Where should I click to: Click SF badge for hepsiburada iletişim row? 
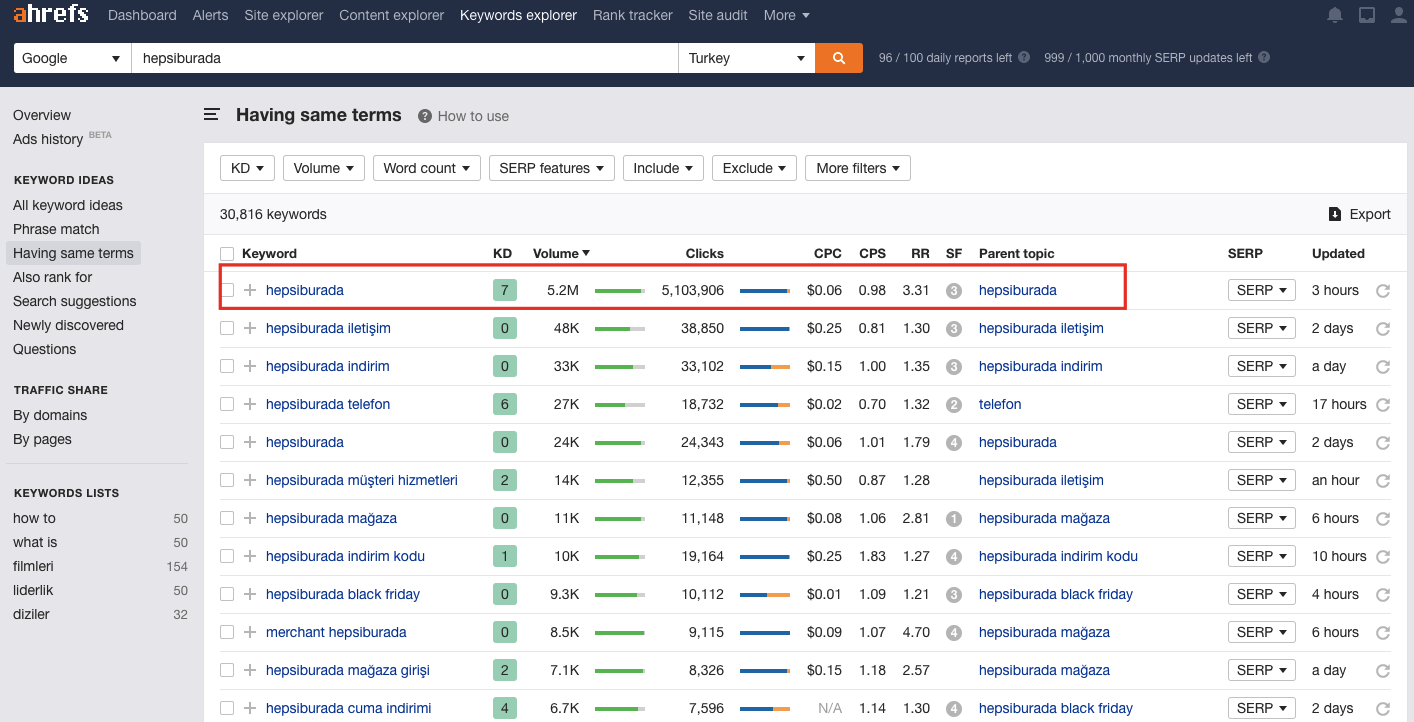pyautogui.click(x=954, y=329)
